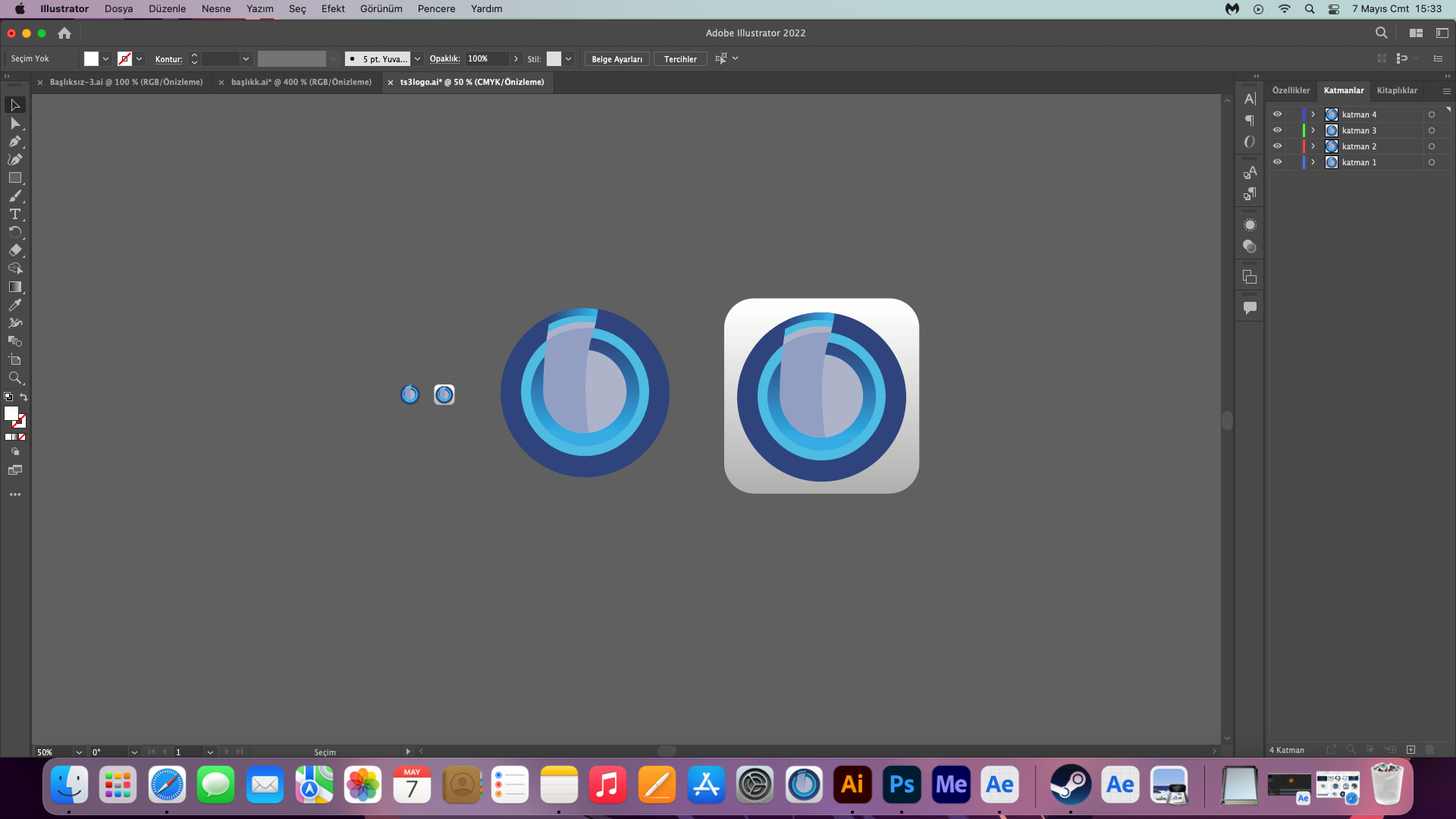Select the Artboard tool
Viewport: 1456px width, 819px height.
click(15, 359)
